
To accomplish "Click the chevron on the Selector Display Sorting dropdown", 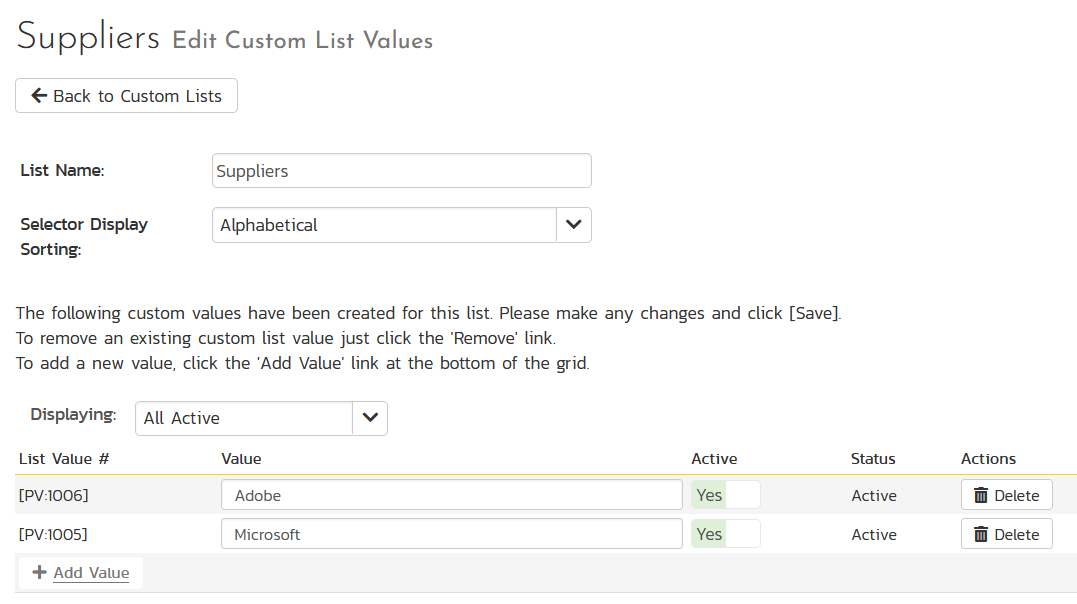I will pos(573,224).
